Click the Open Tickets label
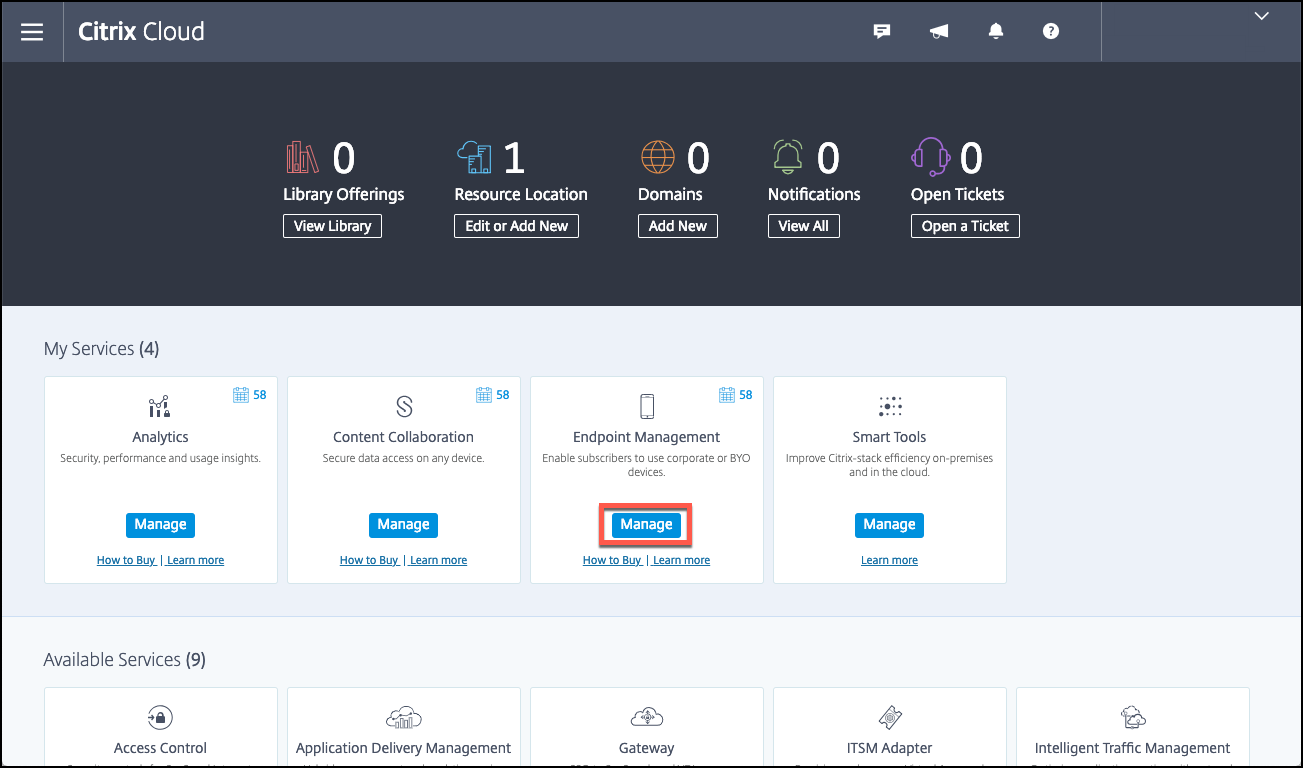This screenshot has height=768, width=1303. point(957,194)
